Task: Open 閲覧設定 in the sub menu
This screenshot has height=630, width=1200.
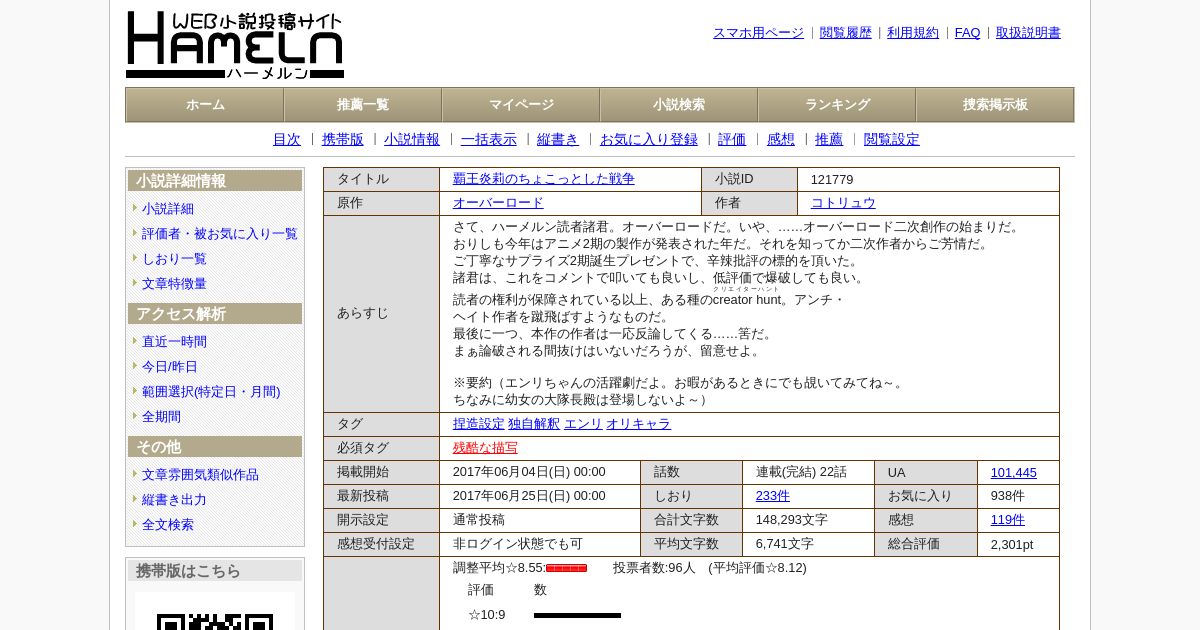Action: click(892, 140)
